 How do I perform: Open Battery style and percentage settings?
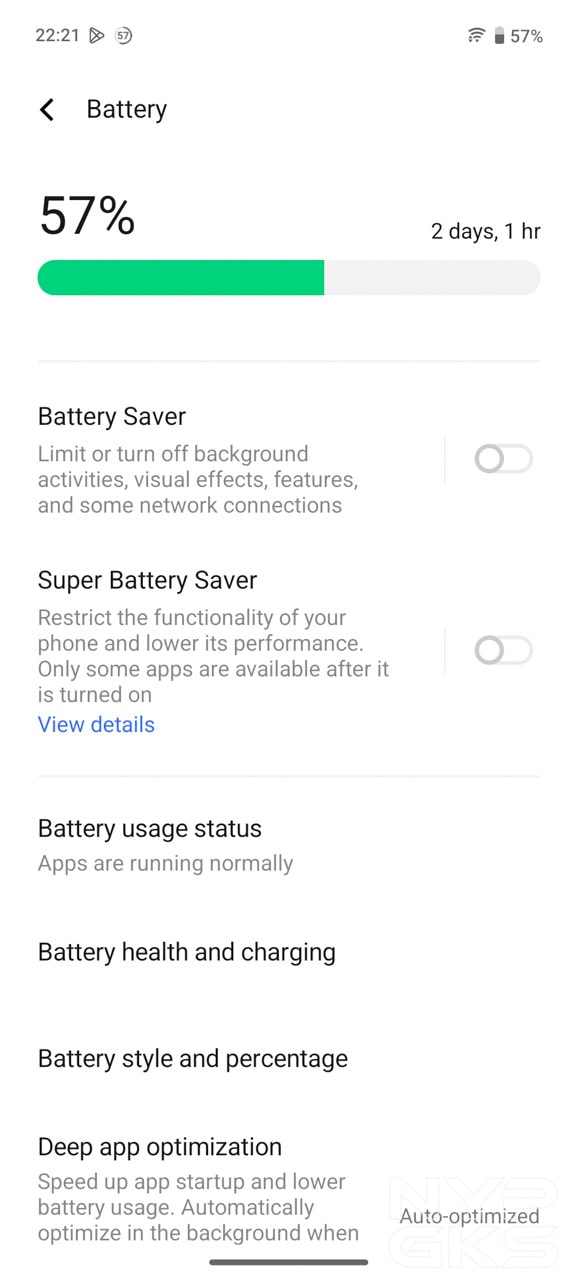click(192, 1058)
